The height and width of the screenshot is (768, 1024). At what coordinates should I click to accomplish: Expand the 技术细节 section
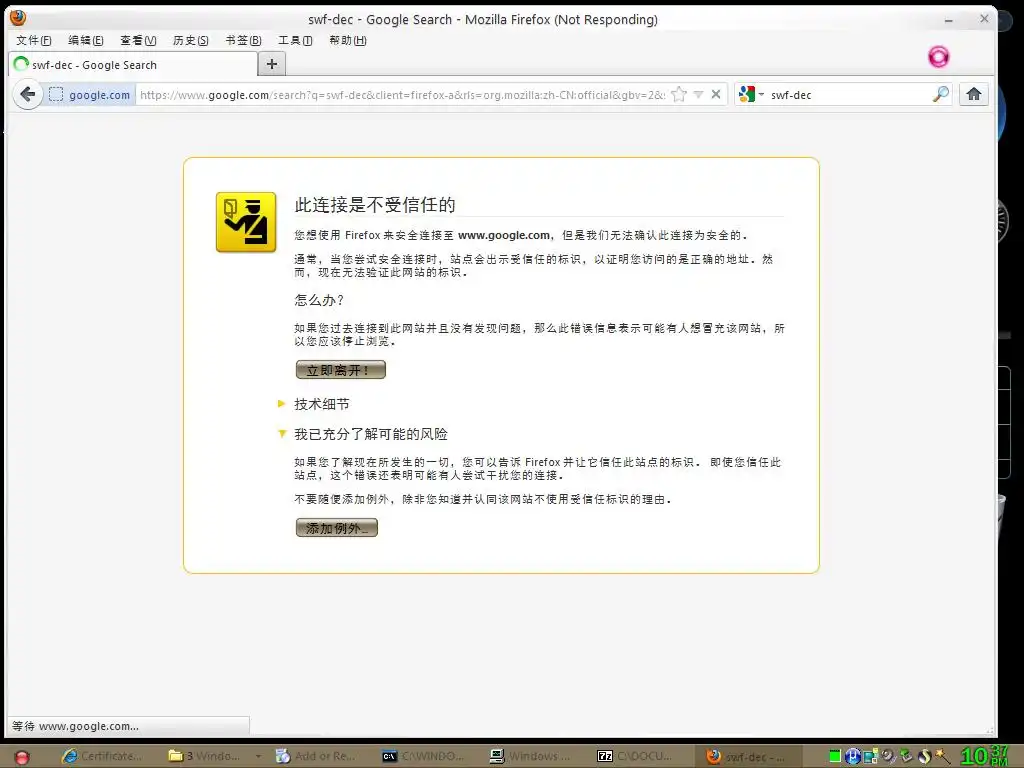pyautogui.click(x=315, y=404)
